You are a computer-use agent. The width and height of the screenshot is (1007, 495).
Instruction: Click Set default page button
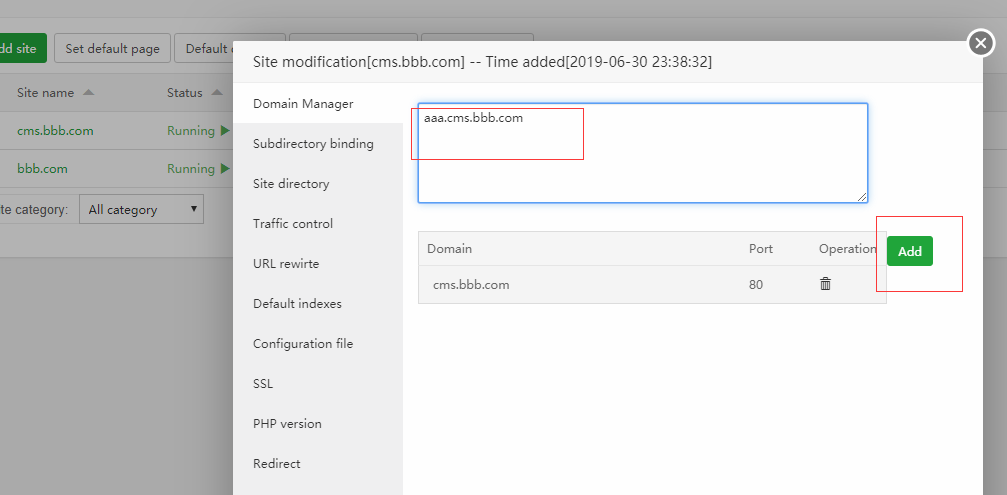pos(112,48)
